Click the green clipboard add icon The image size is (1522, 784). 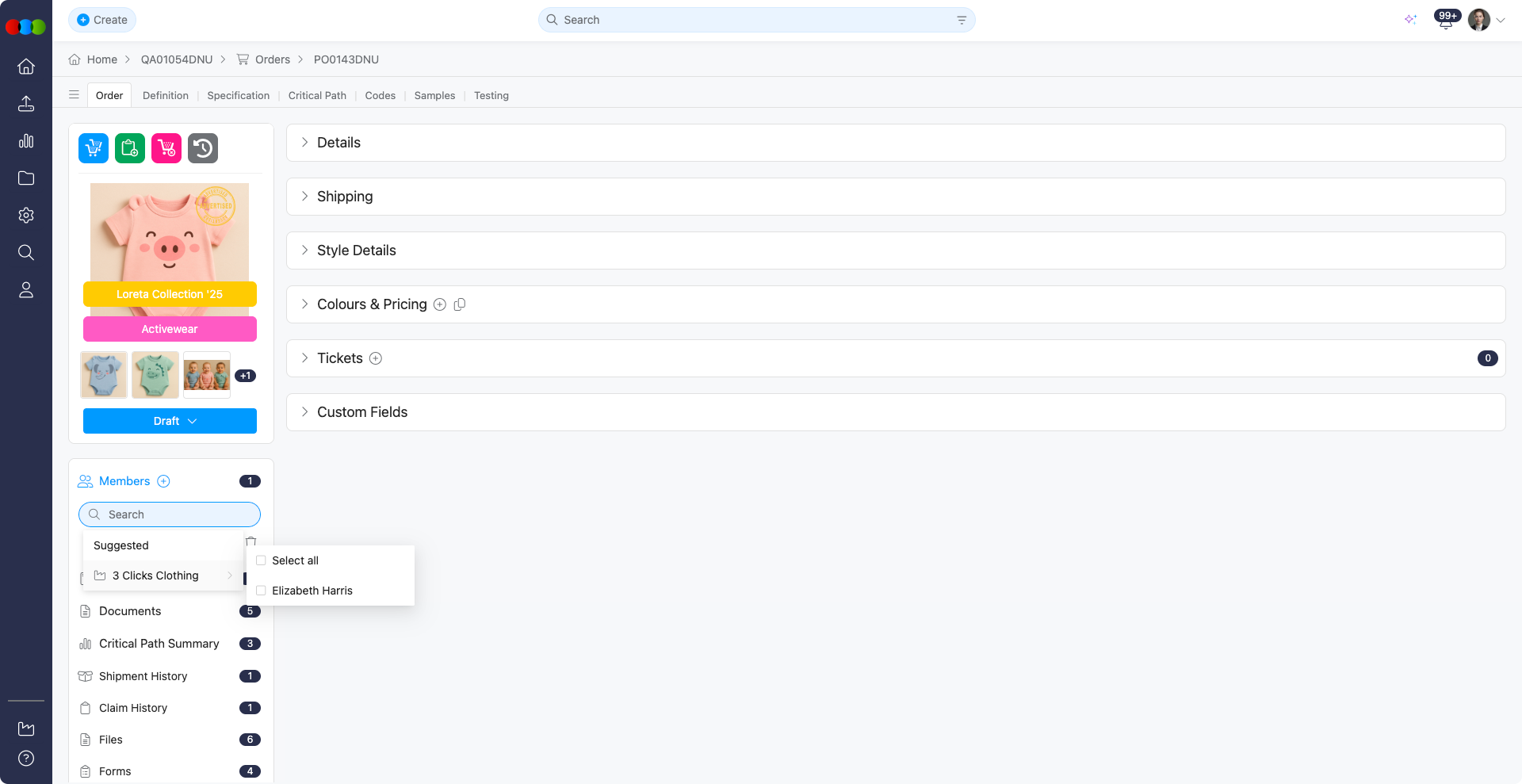click(x=130, y=148)
